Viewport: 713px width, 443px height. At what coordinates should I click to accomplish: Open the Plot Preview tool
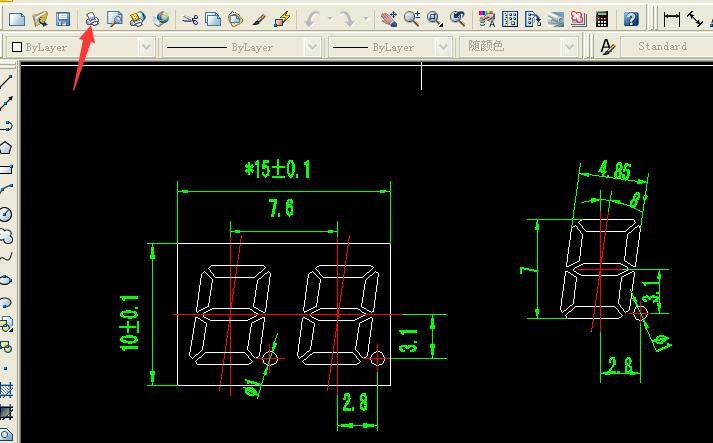tap(115, 19)
